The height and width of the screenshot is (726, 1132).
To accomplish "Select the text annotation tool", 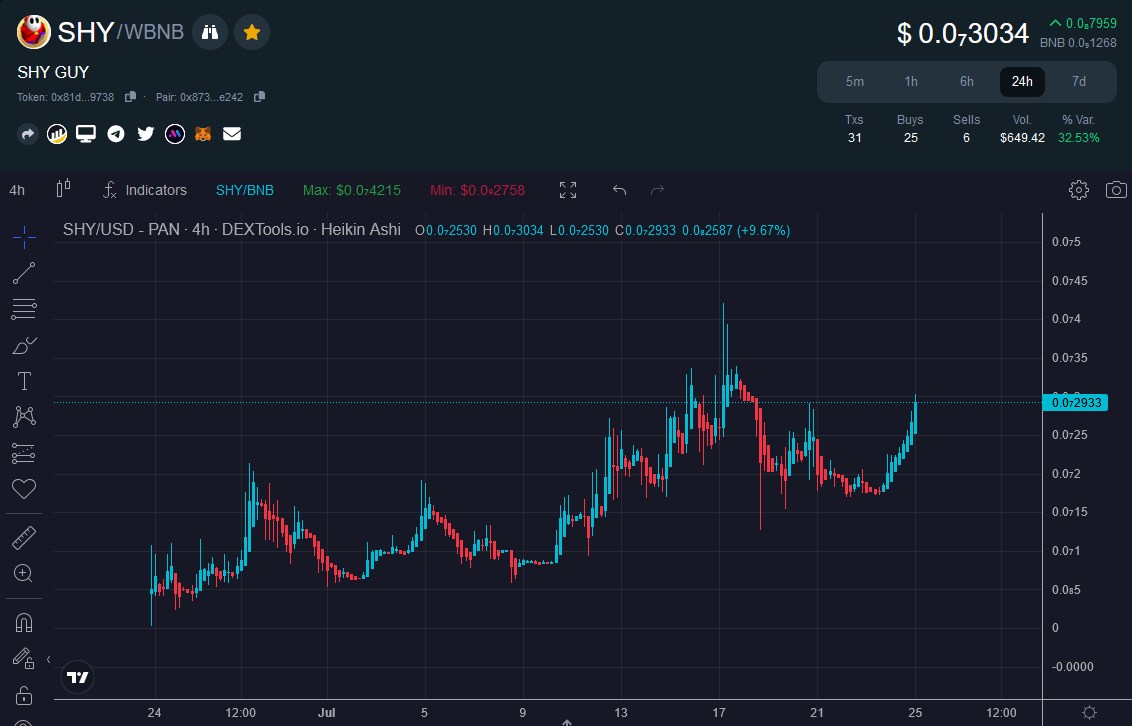I will [24, 381].
